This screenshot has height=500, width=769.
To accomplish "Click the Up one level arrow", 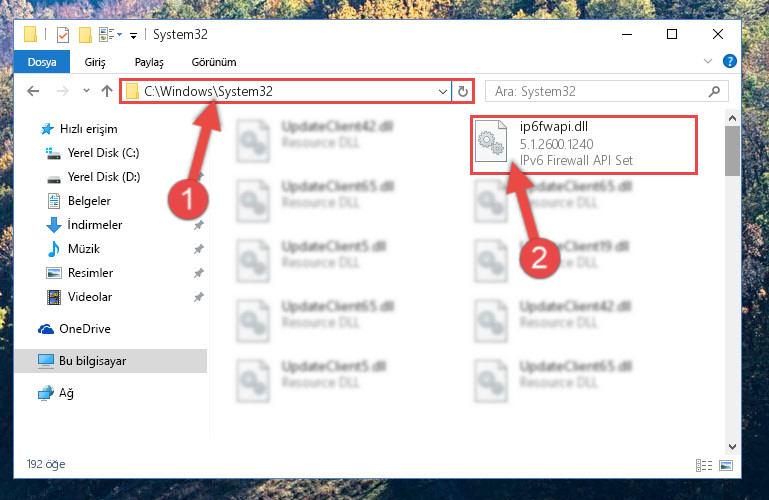I will 107,91.
